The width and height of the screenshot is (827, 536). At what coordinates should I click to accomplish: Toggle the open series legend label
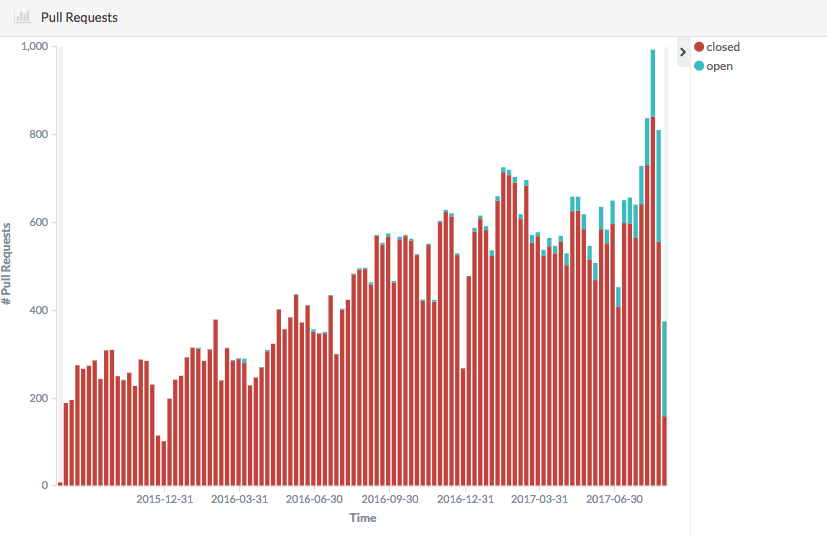(719, 66)
